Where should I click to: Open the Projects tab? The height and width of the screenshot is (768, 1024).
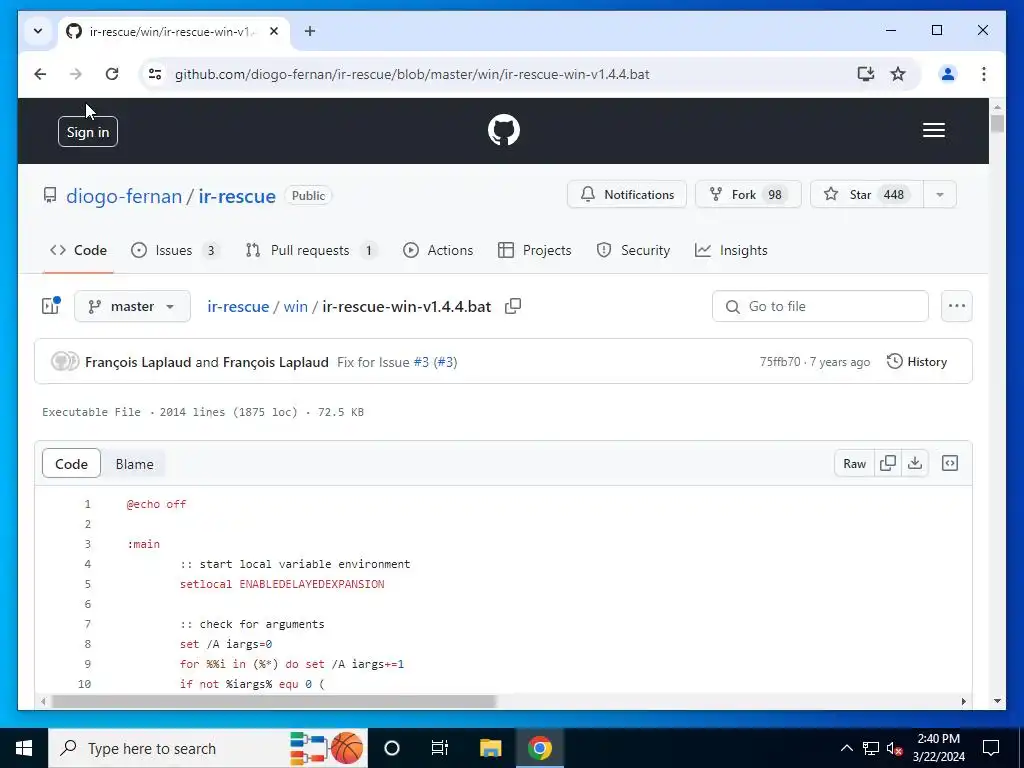[535, 250]
